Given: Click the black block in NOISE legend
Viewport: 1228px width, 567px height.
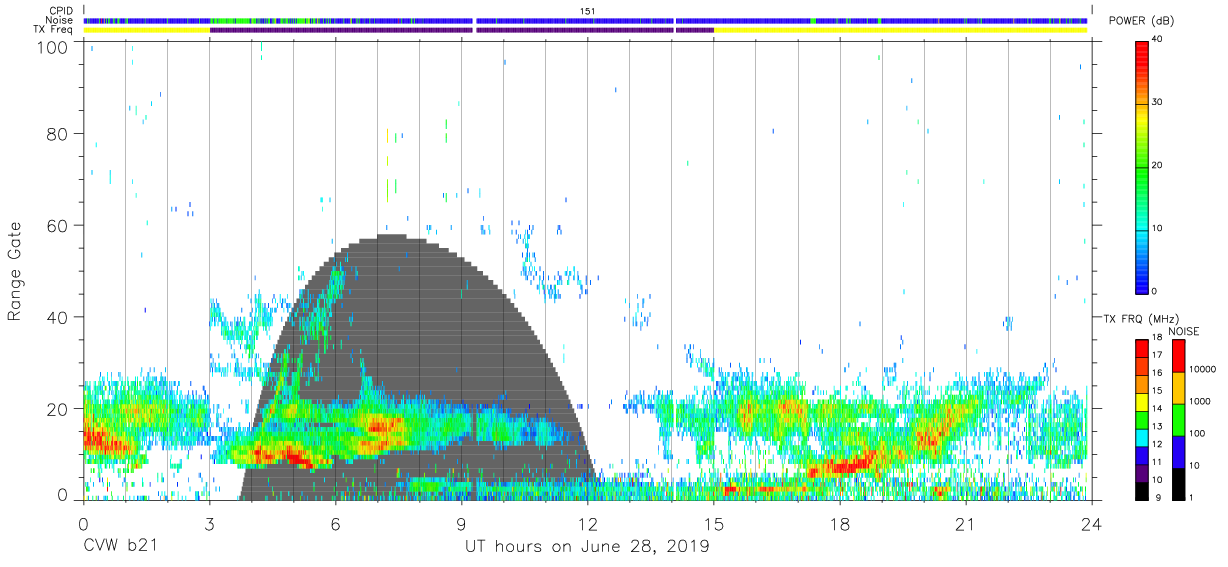Looking at the screenshot, I should click(x=1178, y=484).
